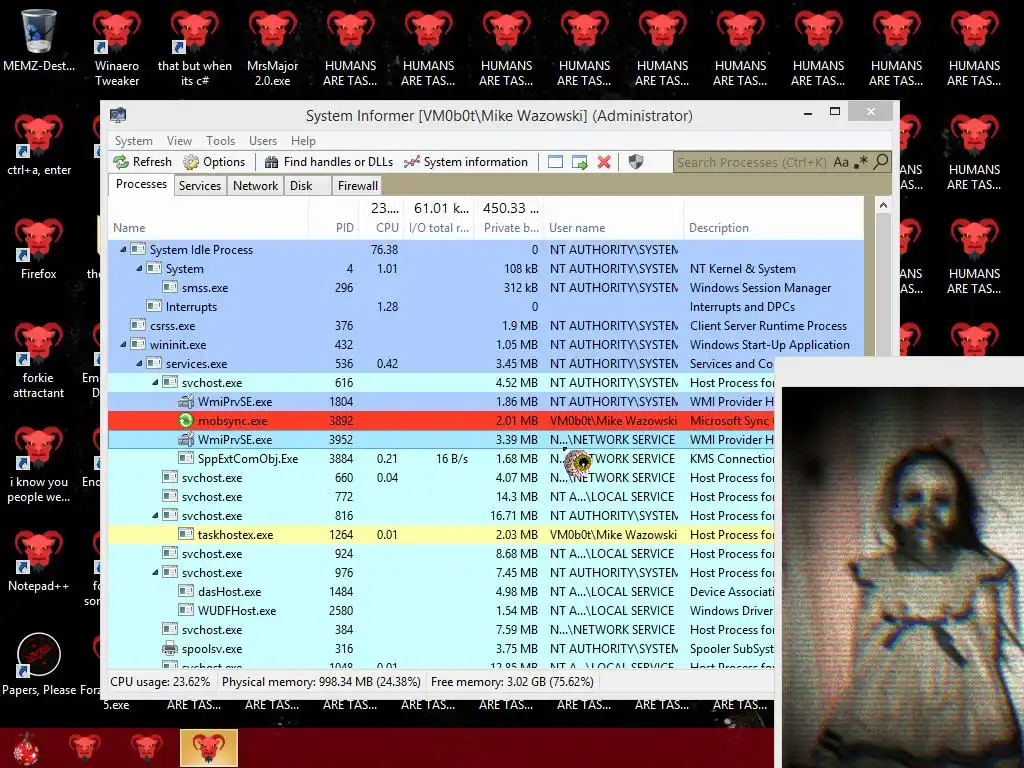Collapse svchost.exe PID 816 node
This screenshot has width=1024, height=768.
[155, 515]
